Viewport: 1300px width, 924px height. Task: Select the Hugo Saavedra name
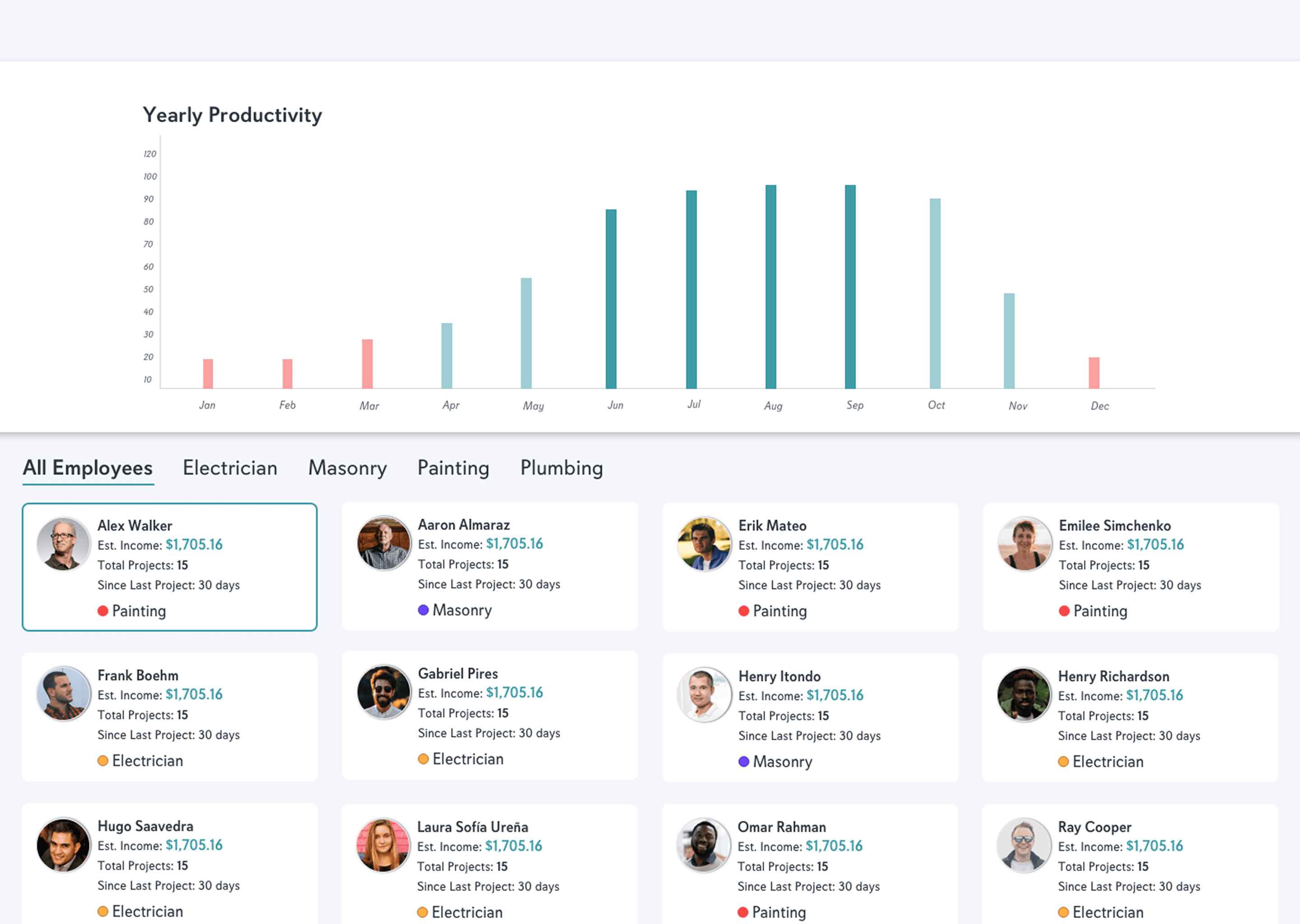pyautogui.click(x=145, y=826)
